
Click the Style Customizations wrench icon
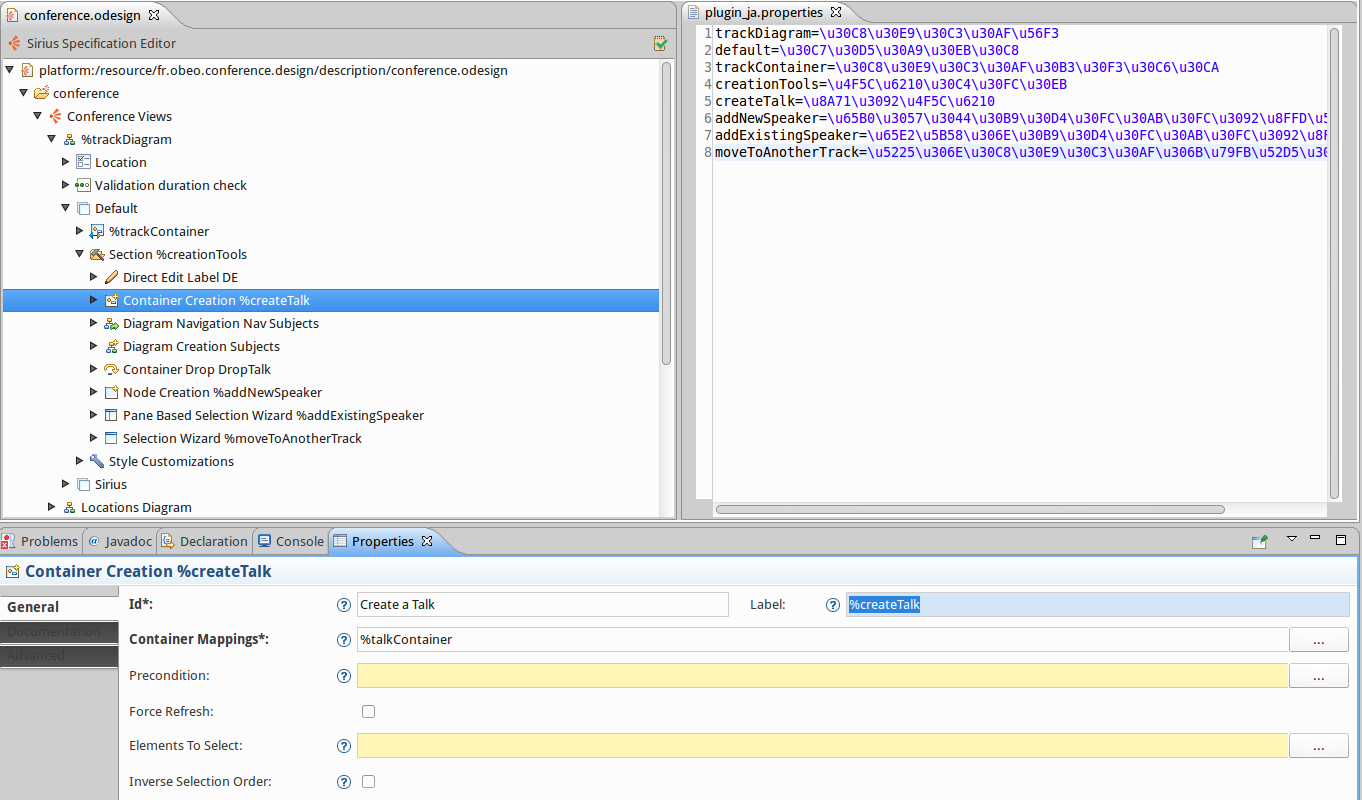[x=97, y=461]
